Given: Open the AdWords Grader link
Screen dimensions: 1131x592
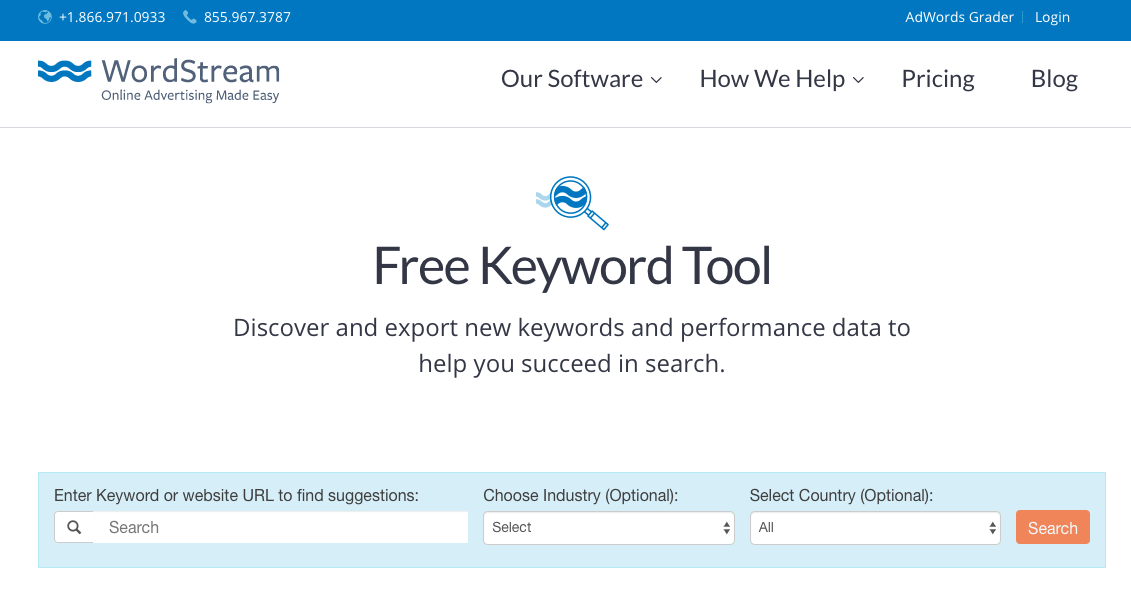Looking at the screenshot, I should (x=959, y=17).
